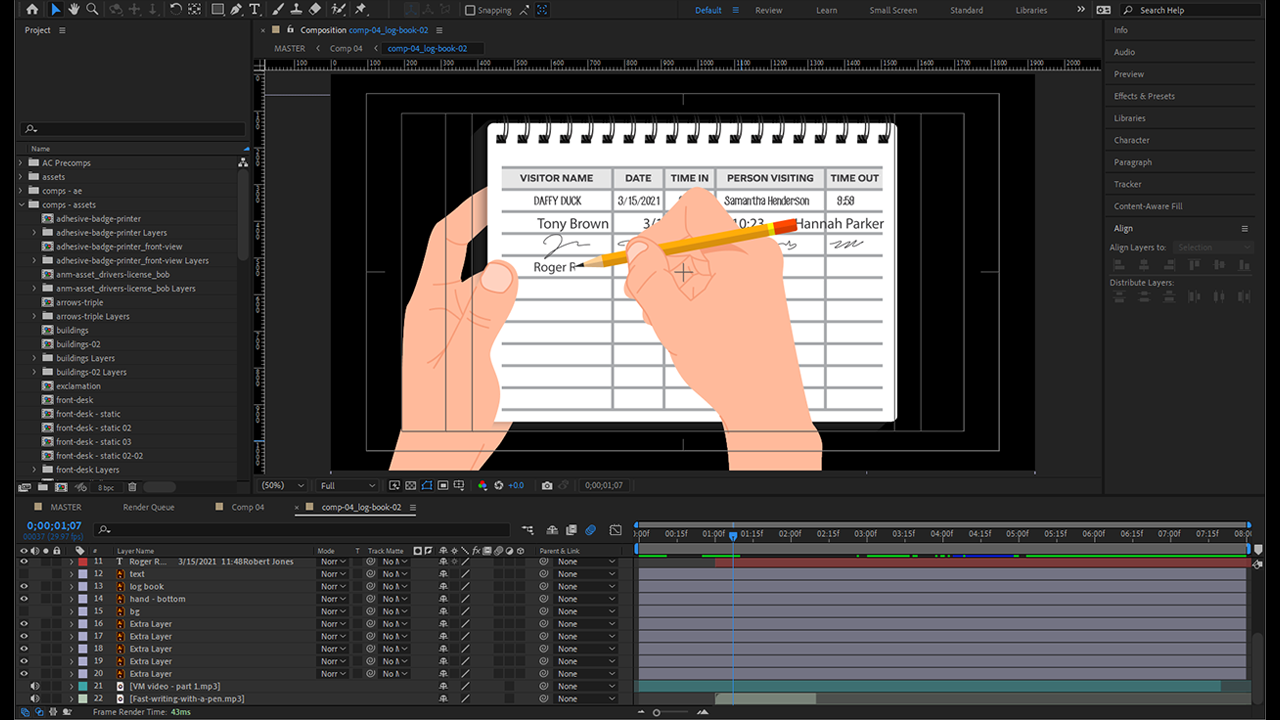The image size is (1280, 720).
Task: Switch to the Render Queue tab
Action: pos(148,507)
